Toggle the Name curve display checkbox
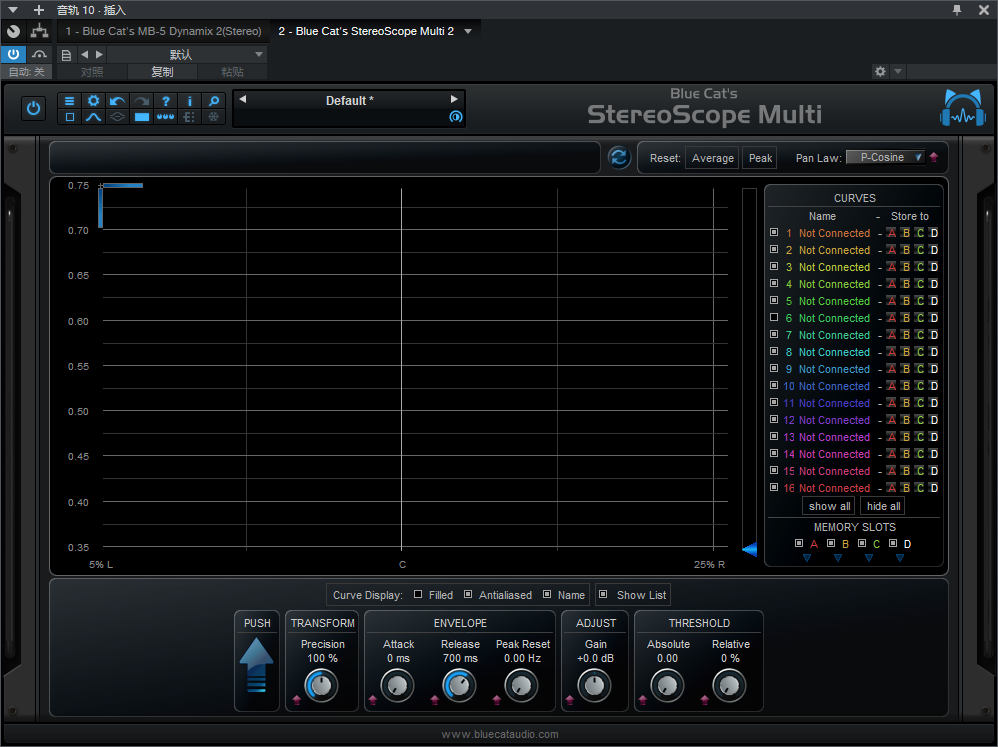The height and width of the screenshot is (747, 998). (x=547, y=594)
